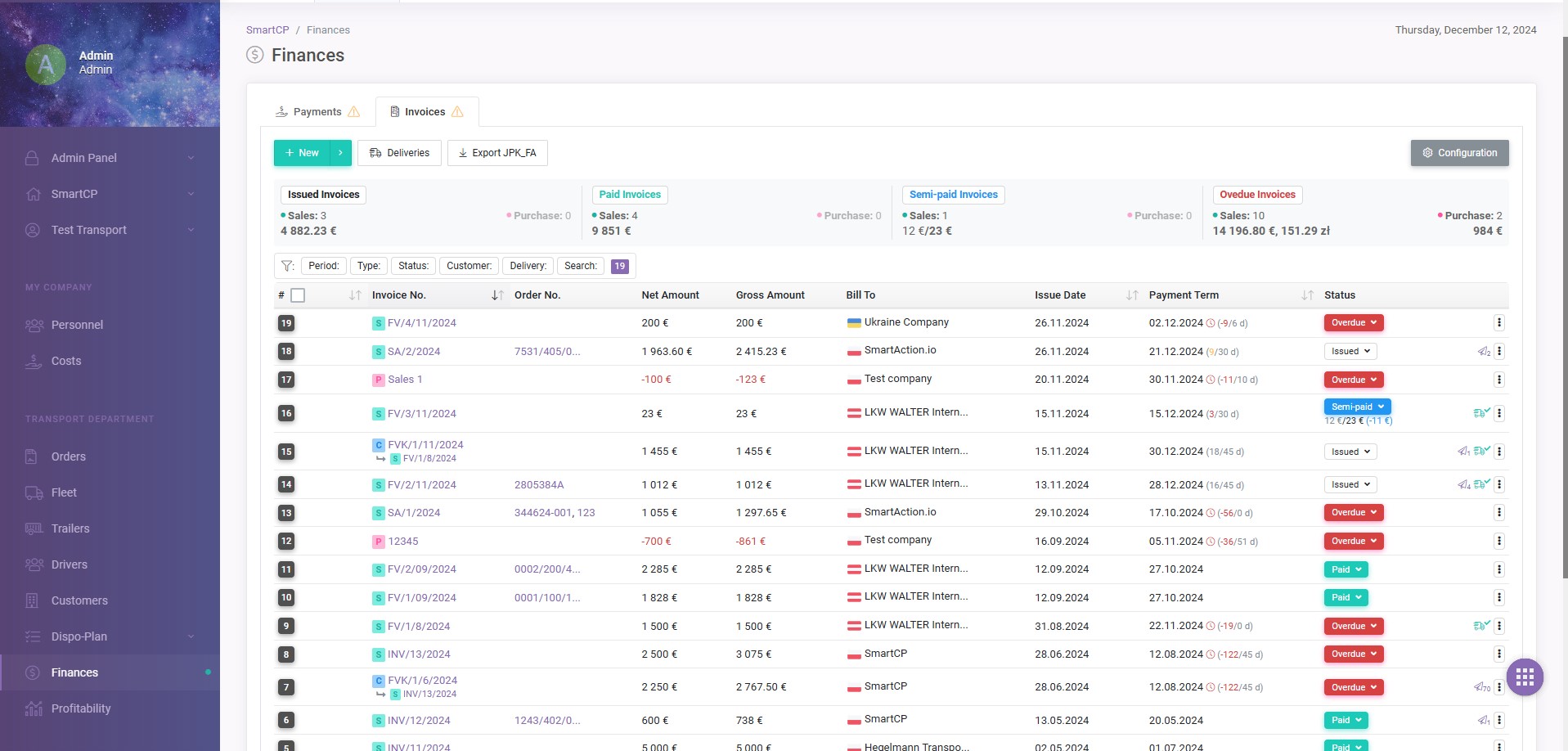1568x751 pixels.
Task: Open Paid status dropdown for FV/2/09/2024
Action: click(1346, 569)
